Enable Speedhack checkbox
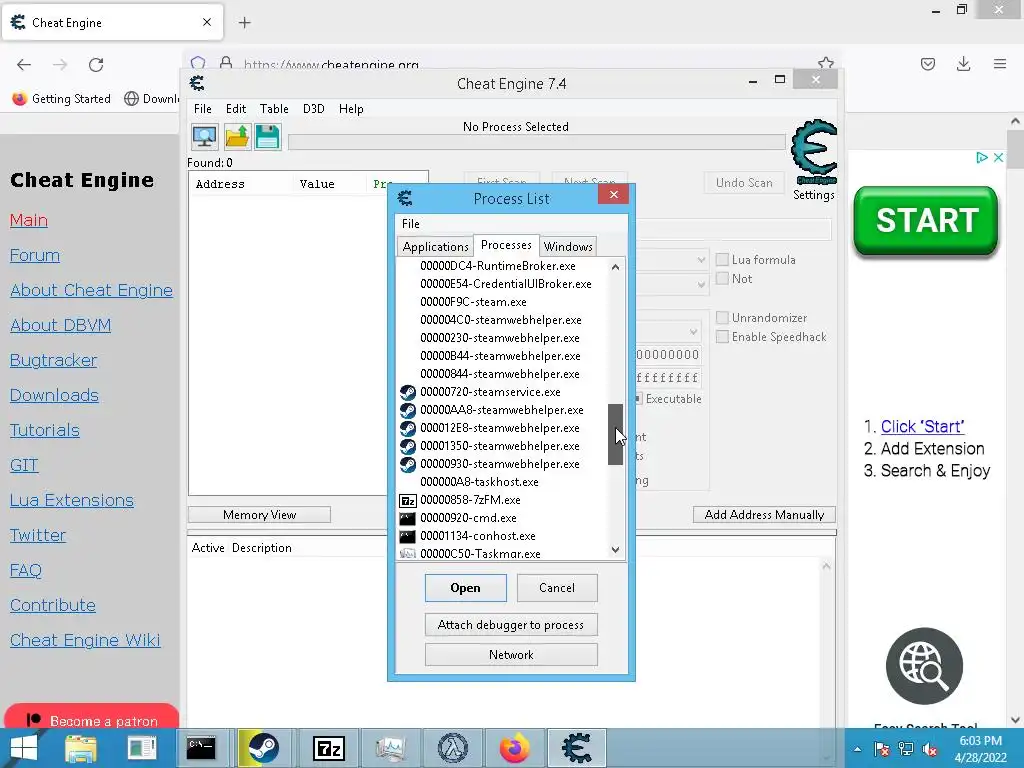 click(x=722, y=337)
